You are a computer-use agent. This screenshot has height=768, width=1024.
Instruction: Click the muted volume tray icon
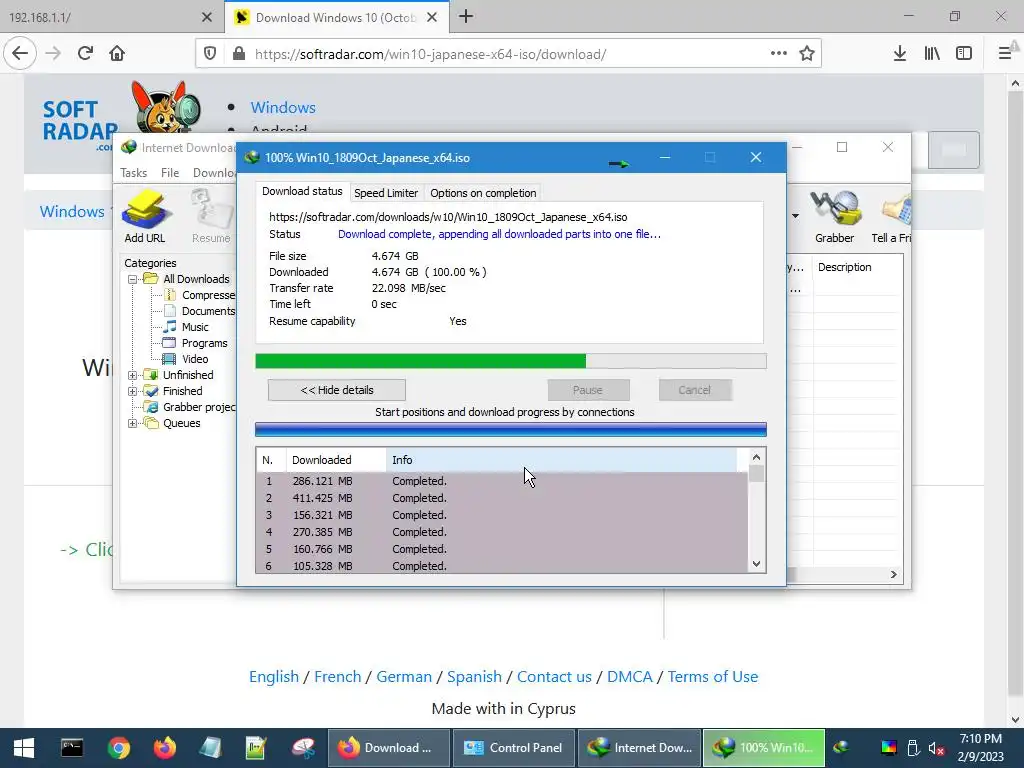click(x=936, y=748)
